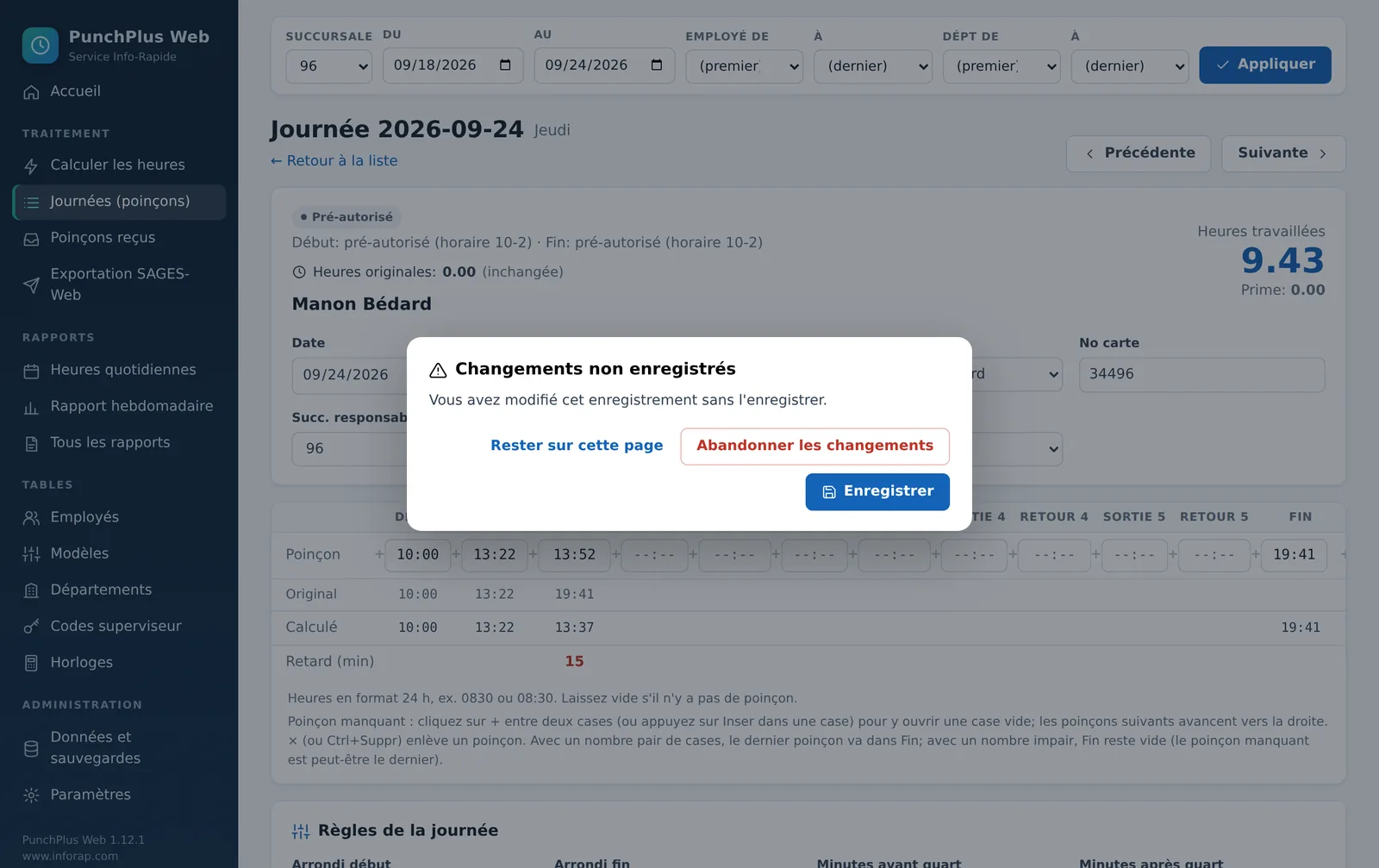Open Accueil in the sidebar
This screenshot has height=868, width=1379.
pyautogui.click(x=119, y=91)
